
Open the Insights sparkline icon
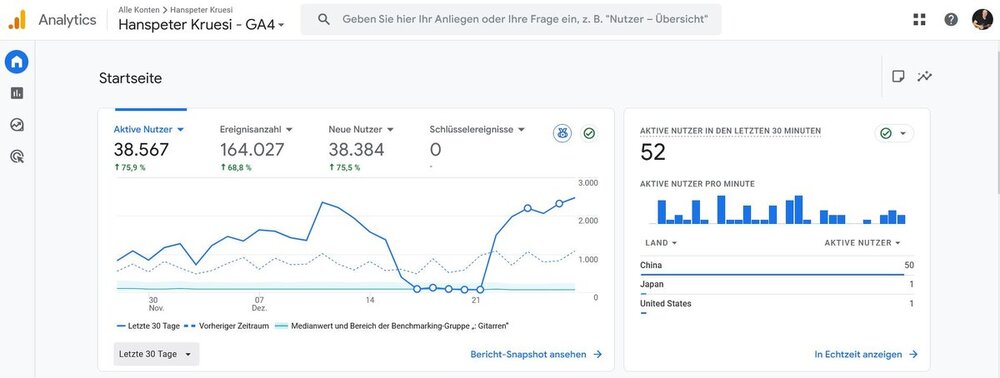[924, 76]
